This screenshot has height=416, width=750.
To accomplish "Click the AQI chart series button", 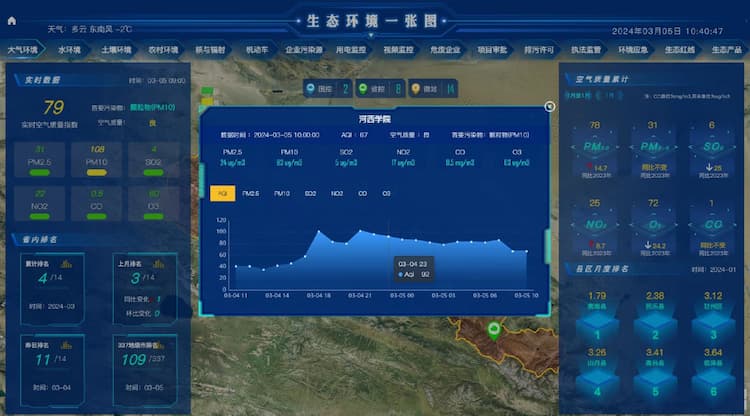I will (x=222, y=193).
